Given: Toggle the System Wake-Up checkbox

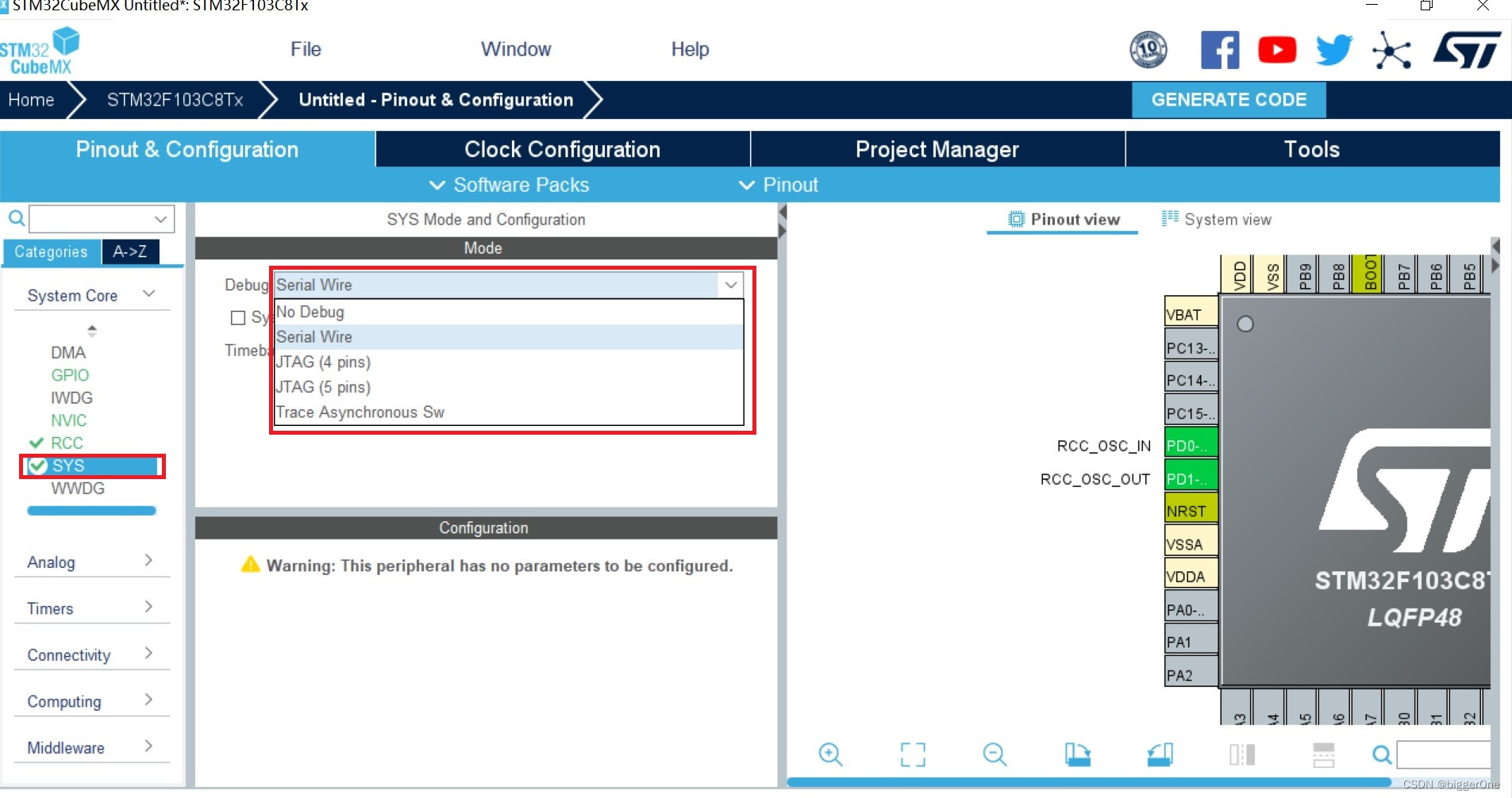Looking at the screenshot, I should click(x=237, y=317).
